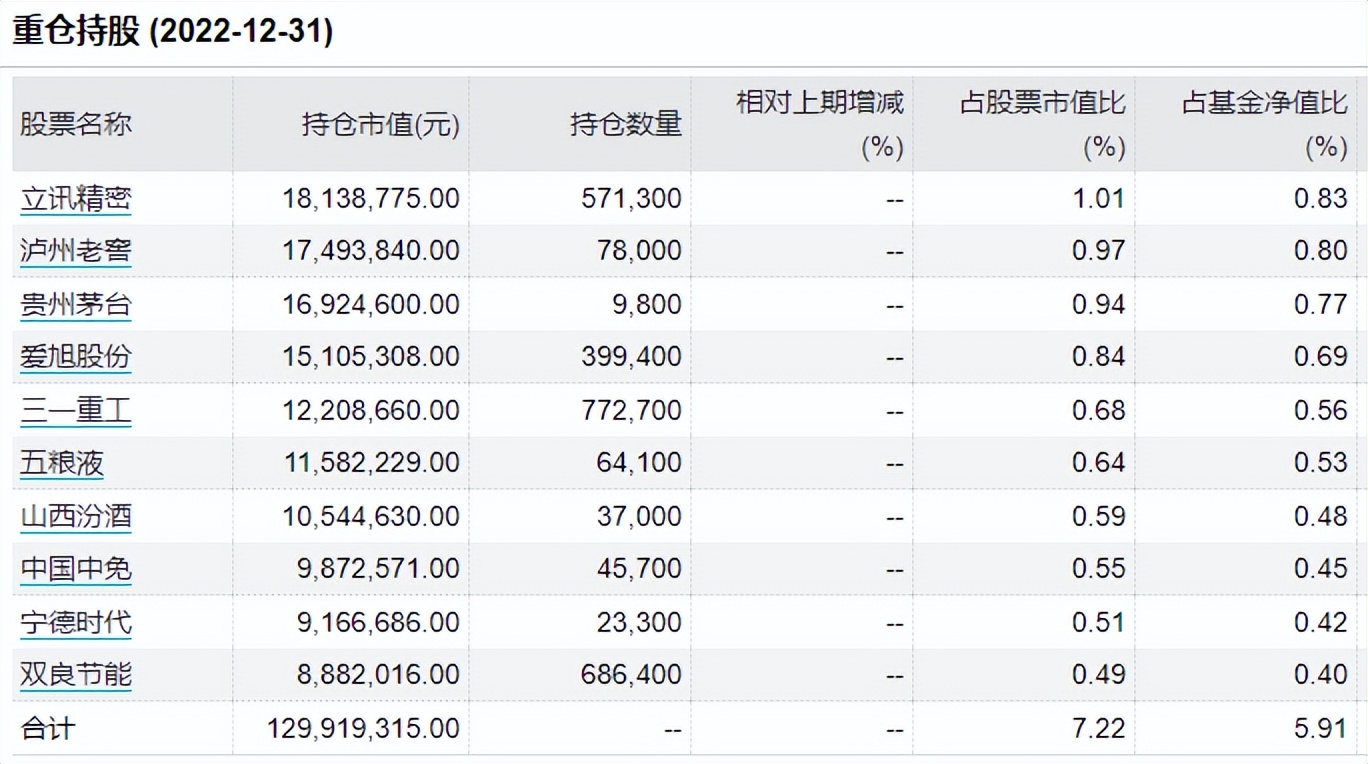Open the 立讯精密 stock link
Screen dimensions: 1368x764
tap(77, 197)
